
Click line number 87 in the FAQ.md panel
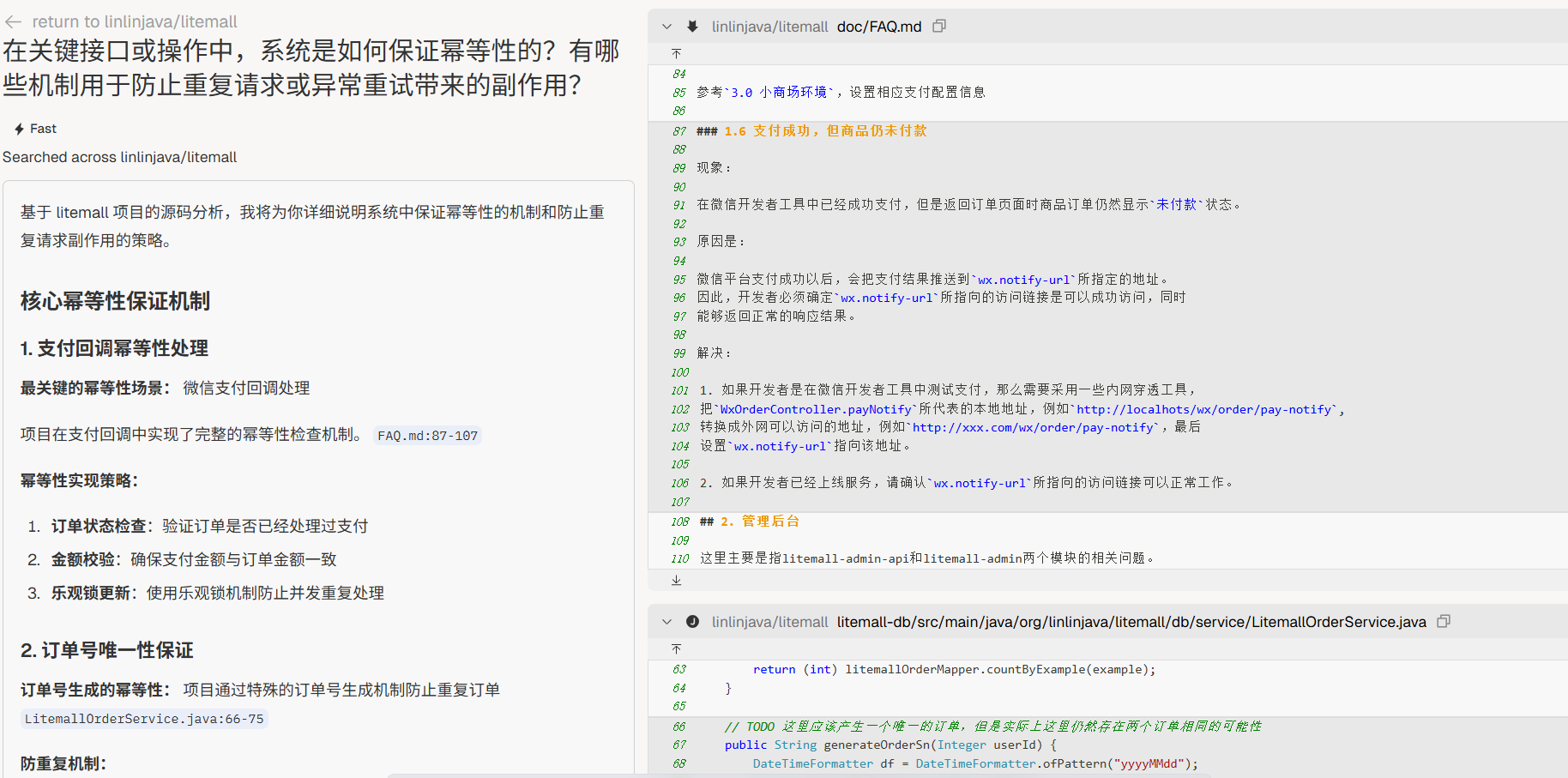[x=679, y=131]
